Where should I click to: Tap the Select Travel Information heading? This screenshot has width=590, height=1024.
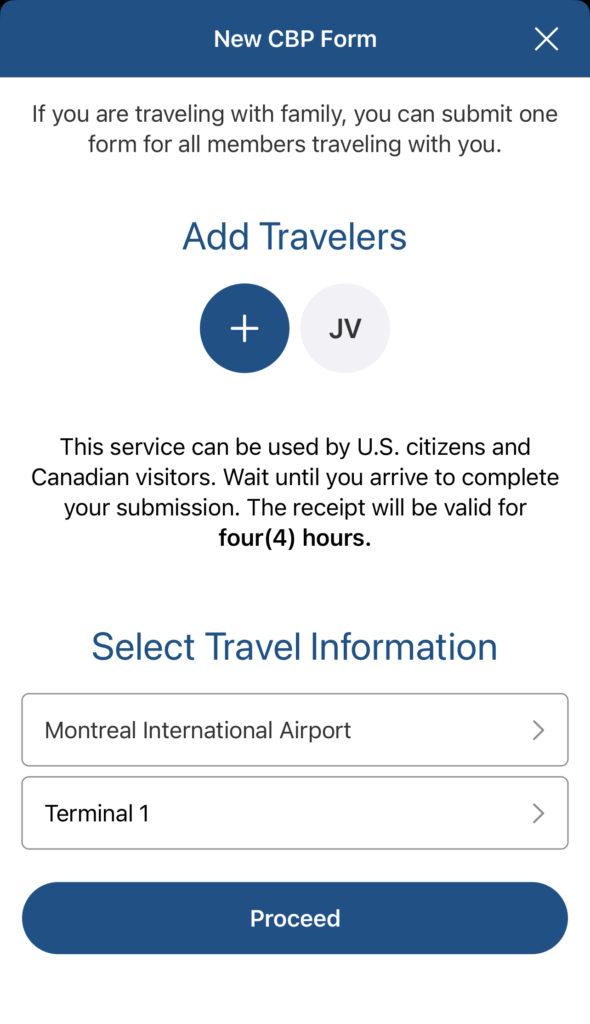click(x=295, y=647)
